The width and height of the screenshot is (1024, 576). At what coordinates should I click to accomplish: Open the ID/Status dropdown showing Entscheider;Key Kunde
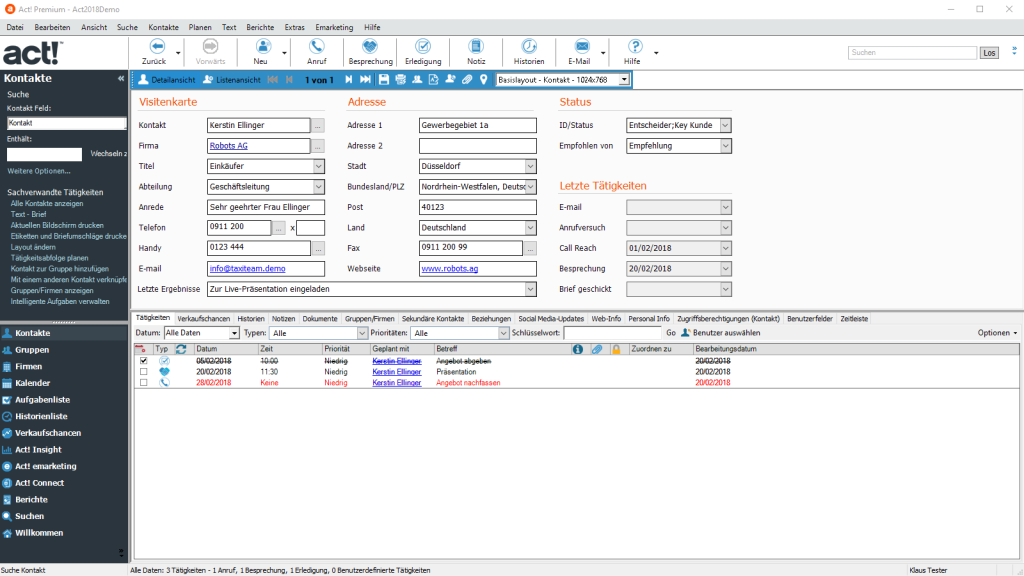[x=726, y=125]
